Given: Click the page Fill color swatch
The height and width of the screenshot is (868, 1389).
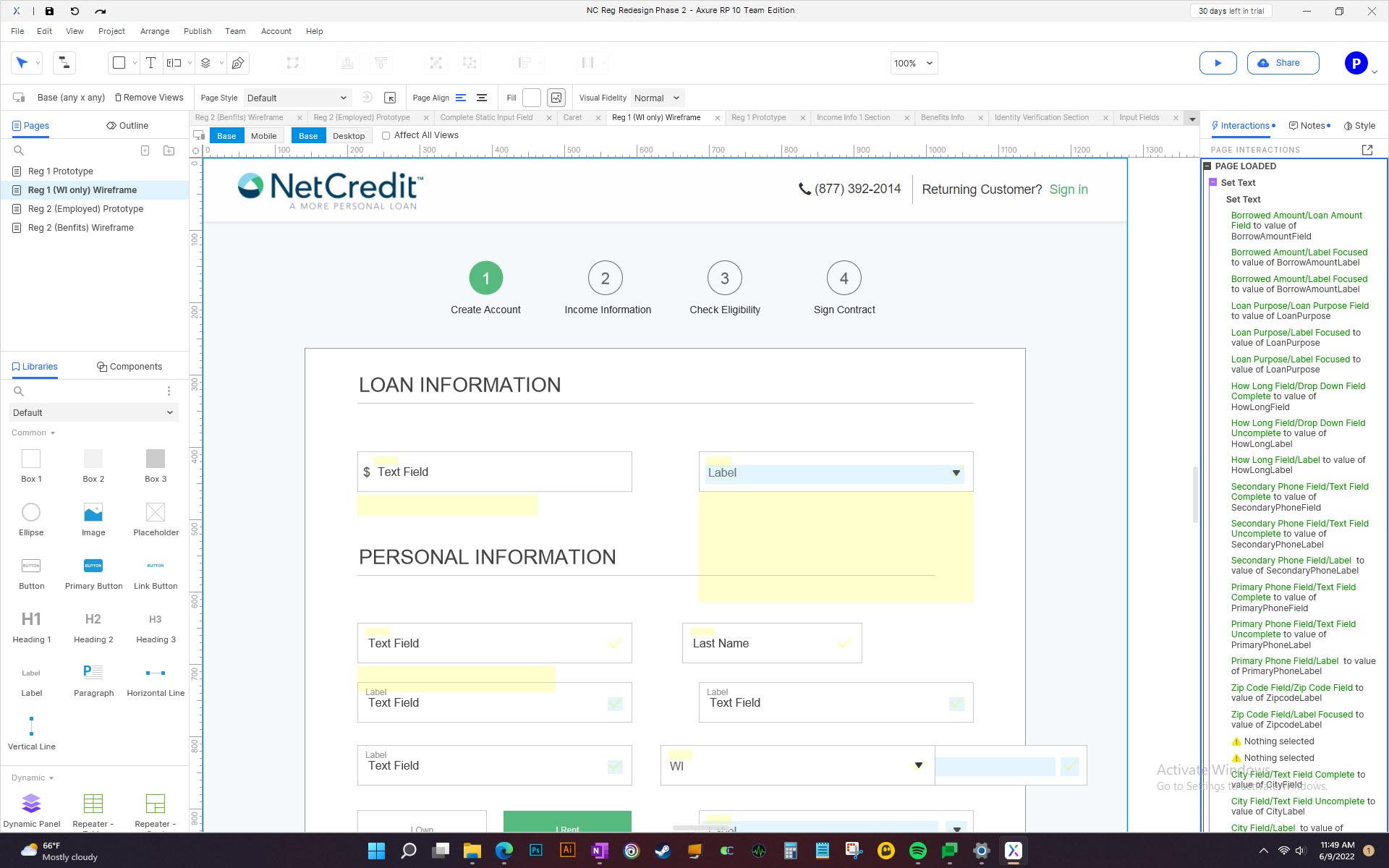Looking at the screenshot, I should click(531, 98).
